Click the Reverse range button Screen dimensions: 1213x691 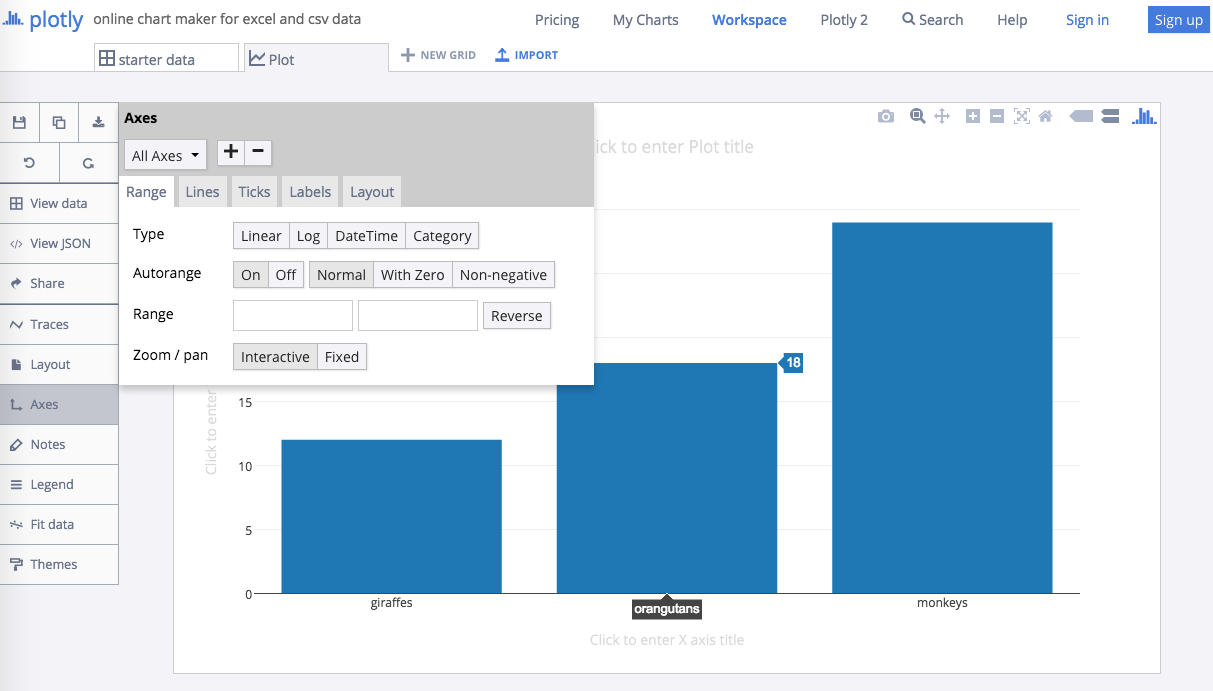tap(516, 315)
